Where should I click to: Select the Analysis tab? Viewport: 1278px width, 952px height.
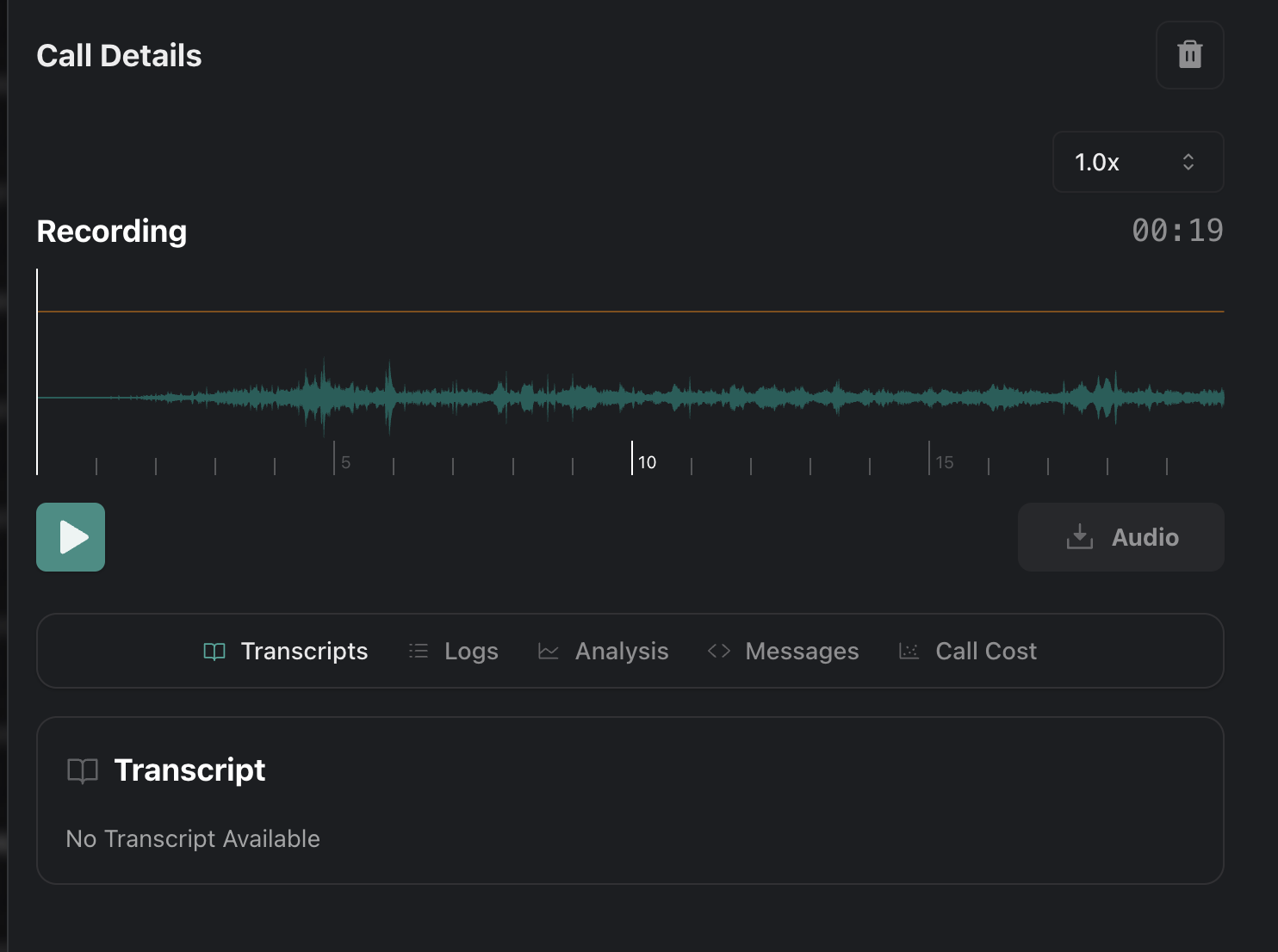click(x=622, y=651)
